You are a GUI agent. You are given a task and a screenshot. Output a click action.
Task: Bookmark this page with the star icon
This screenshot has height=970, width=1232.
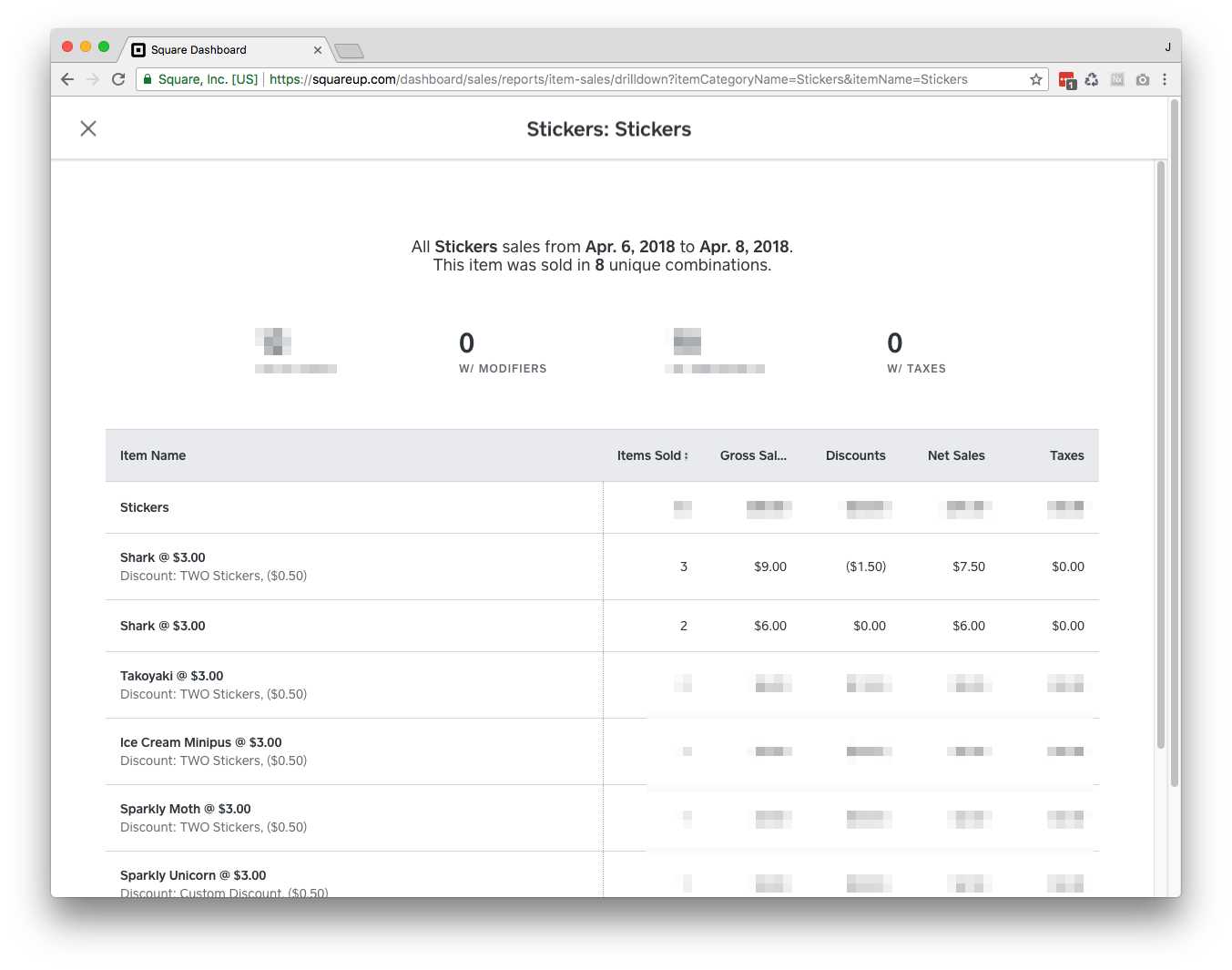[1036, 79]
